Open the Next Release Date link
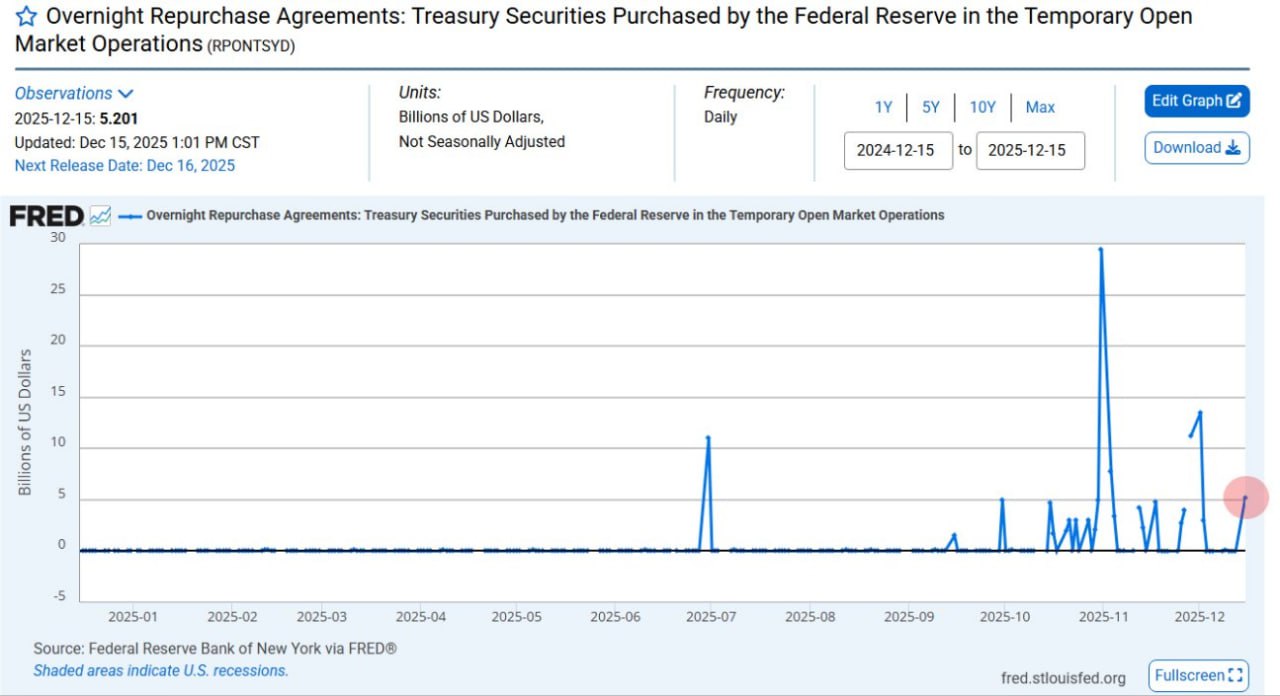1280x696 pixels. (124, 165)
